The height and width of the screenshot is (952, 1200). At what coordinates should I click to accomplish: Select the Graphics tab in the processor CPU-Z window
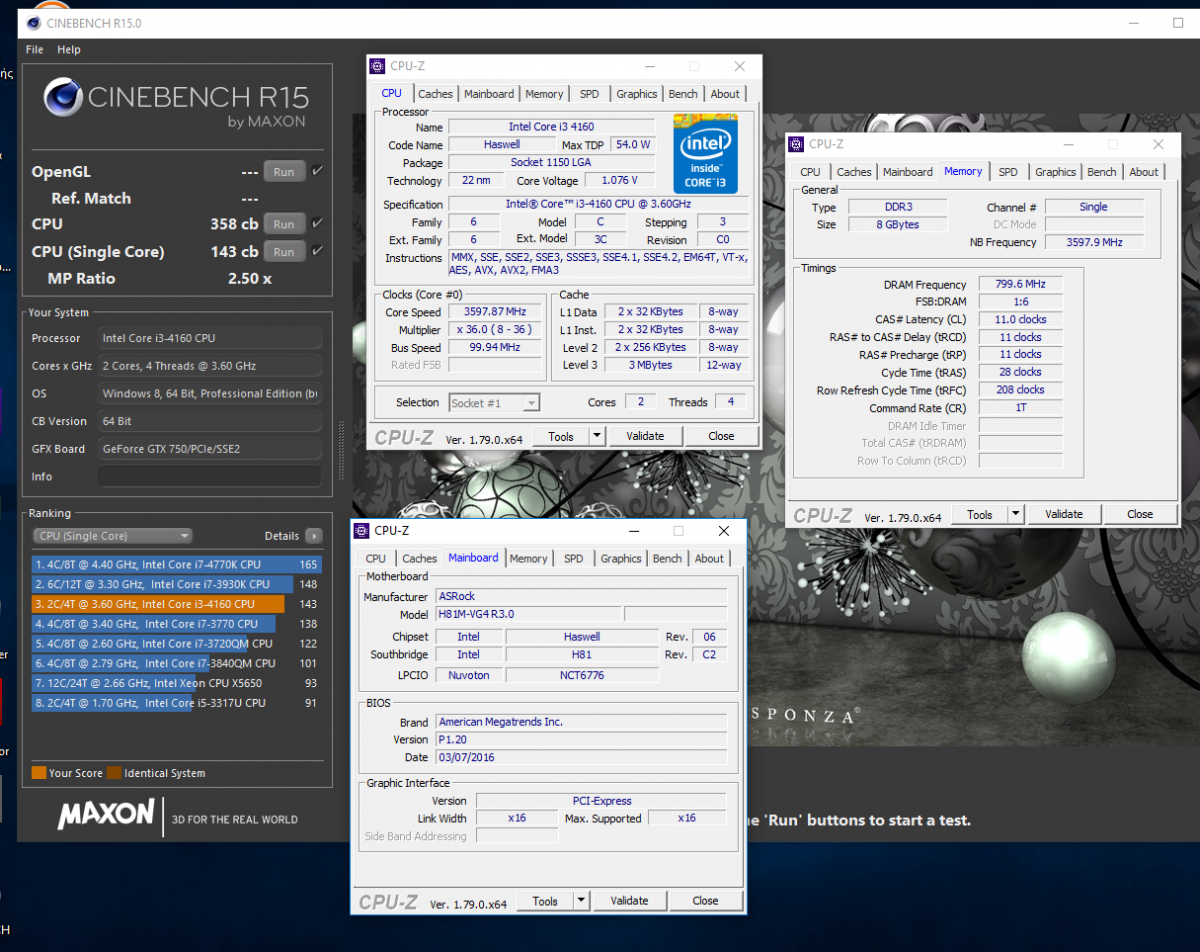point(636,94)
